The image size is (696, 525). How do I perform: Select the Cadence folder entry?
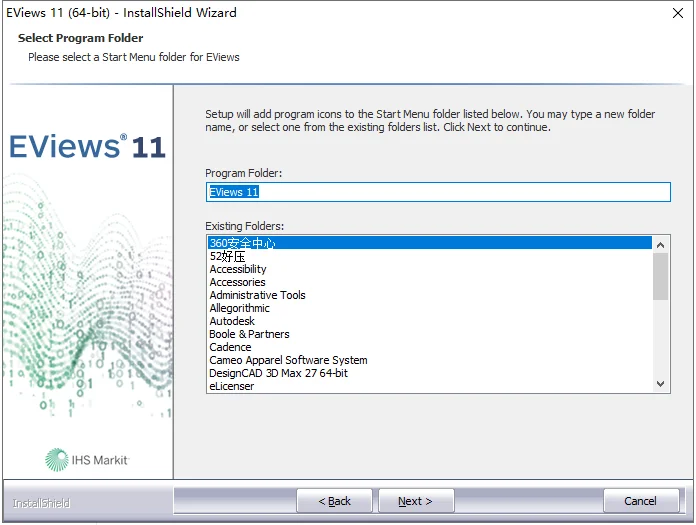(230, 347)
